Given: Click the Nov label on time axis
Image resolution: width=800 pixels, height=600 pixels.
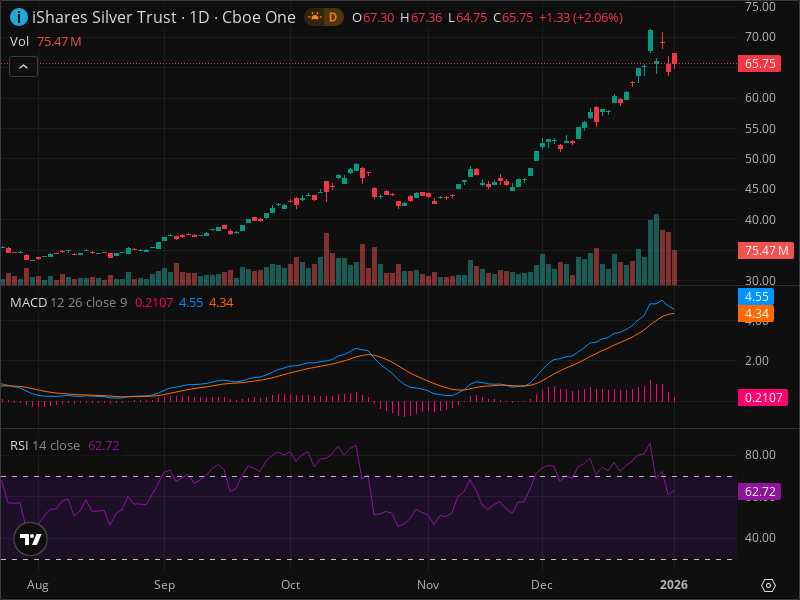Looking at the screenshot, I should (x=428, y=585).
